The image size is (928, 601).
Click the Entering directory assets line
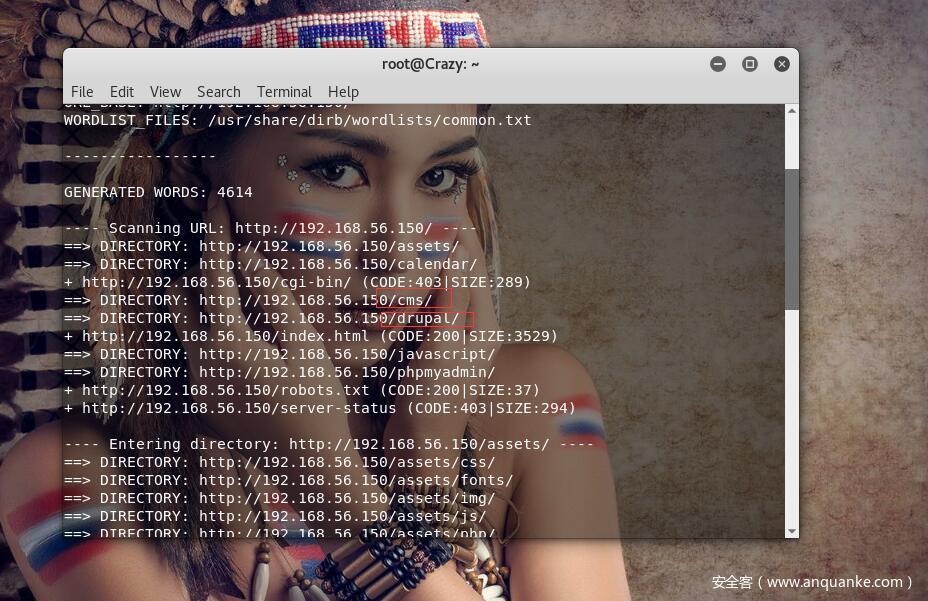(329, 444)
